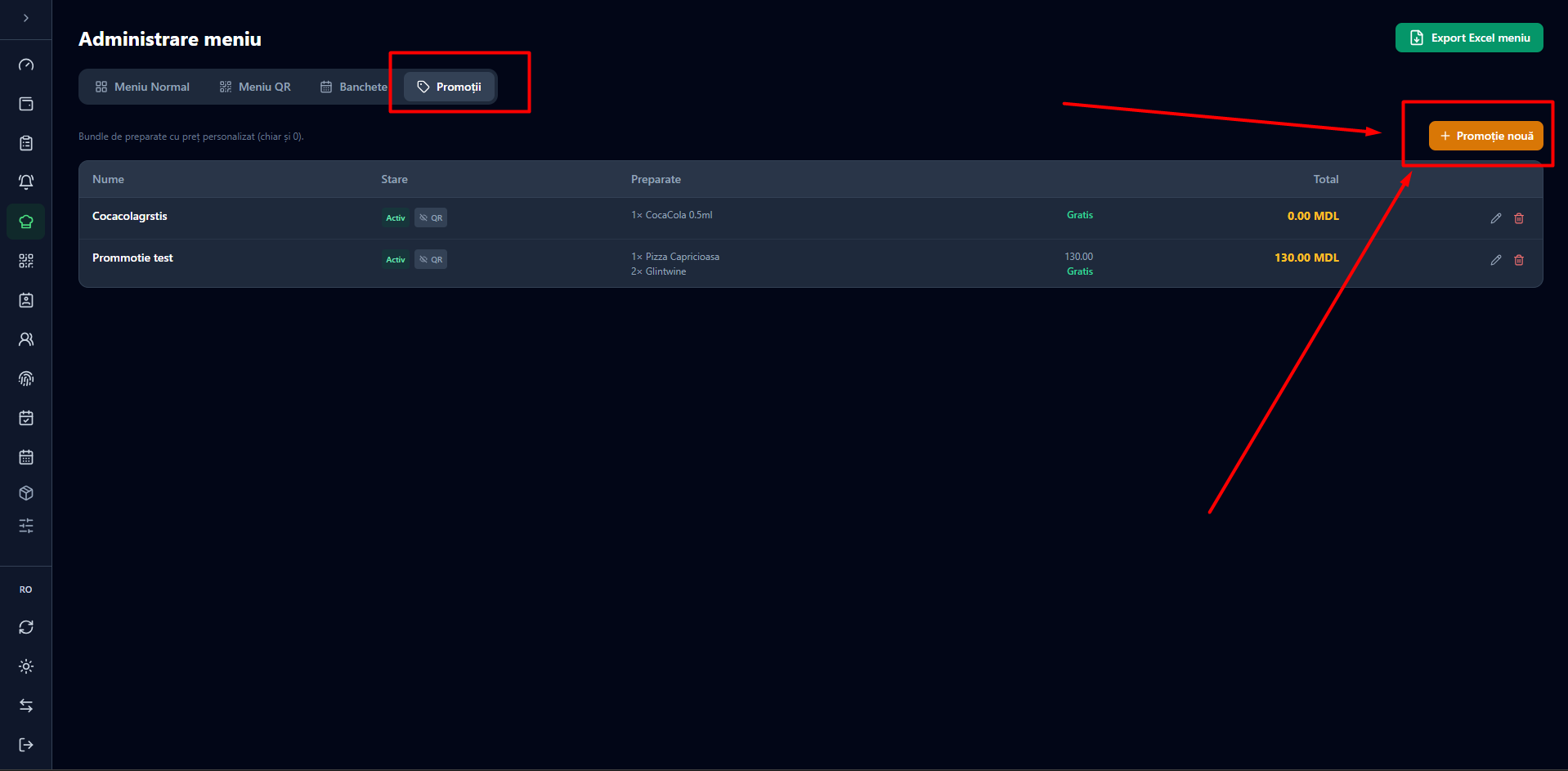The width and height of the screenshot is (1568, 771).
Task: Open the package box icon in sidebar
Action: coord(26,493)
